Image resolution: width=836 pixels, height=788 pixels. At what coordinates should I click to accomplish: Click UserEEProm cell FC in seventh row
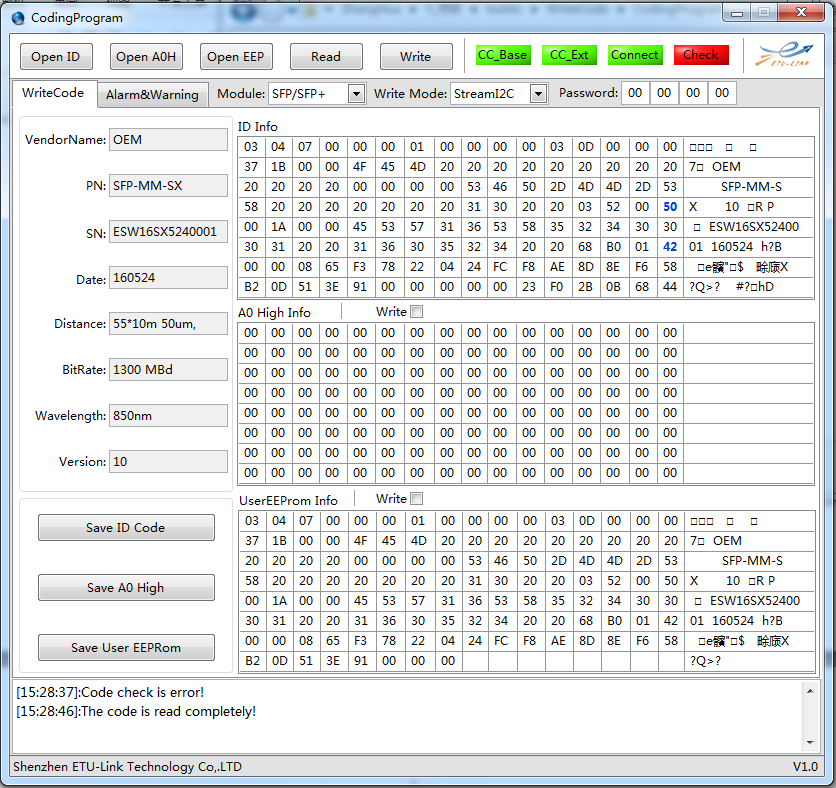(x=501, y=641)
